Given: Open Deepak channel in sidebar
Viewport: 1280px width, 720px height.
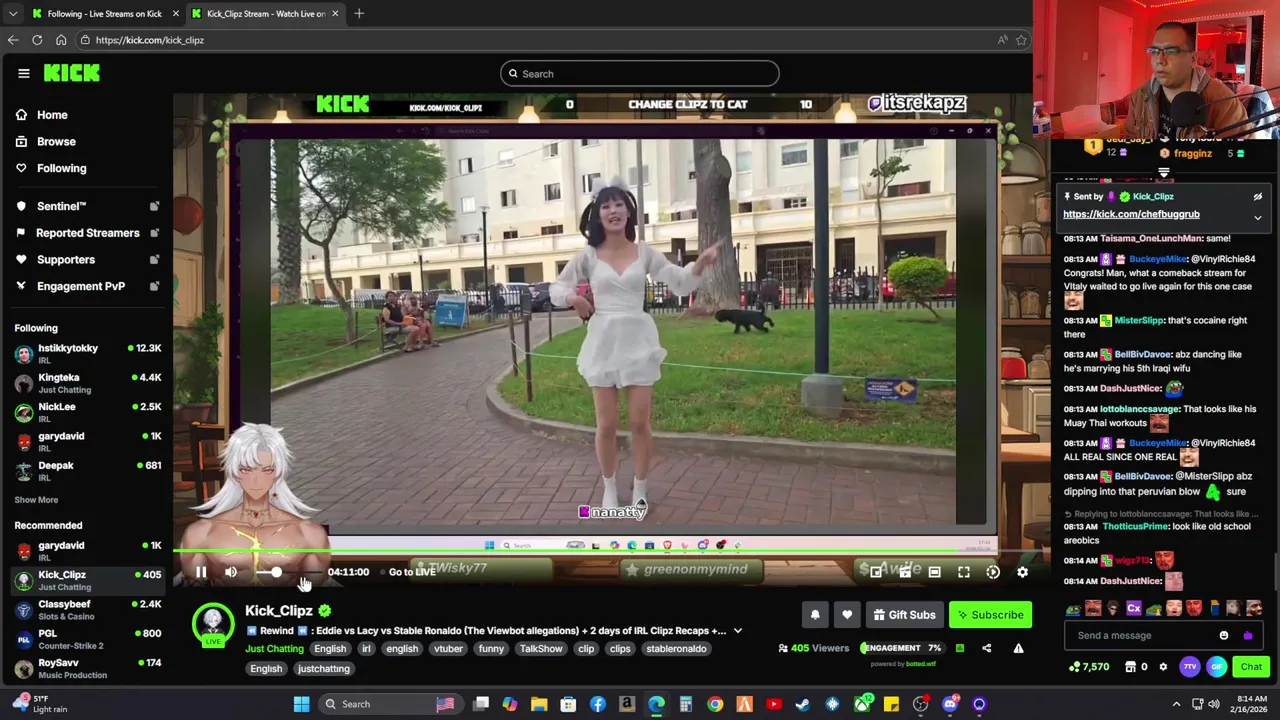Looking at the screenshot, I should [87, 471].
